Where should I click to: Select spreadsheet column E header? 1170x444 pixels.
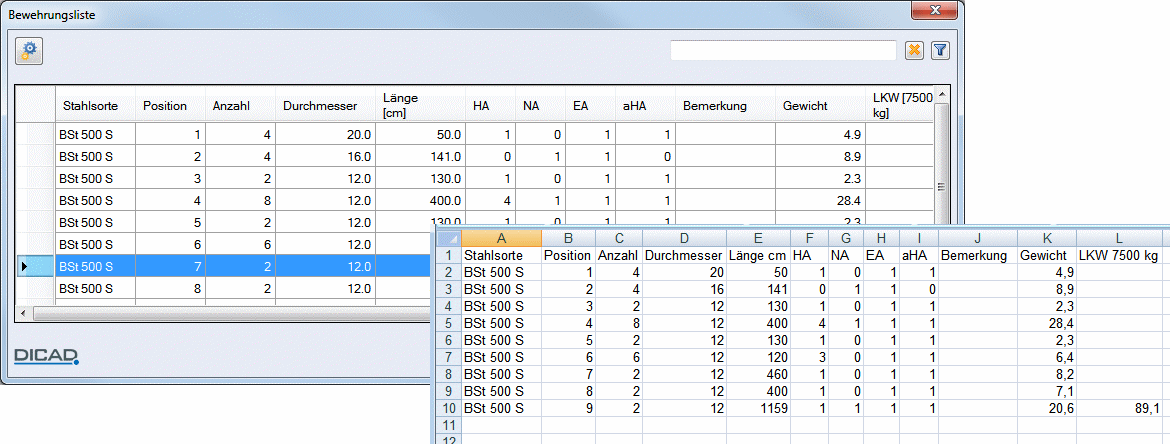757,239
